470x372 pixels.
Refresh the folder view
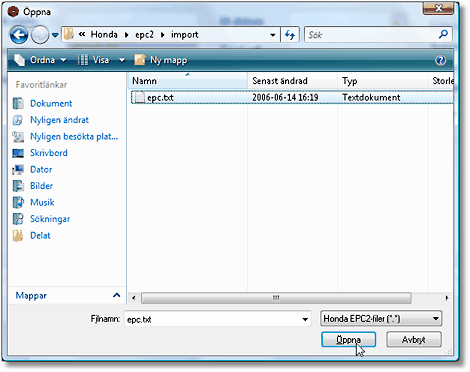click(290, 35)
